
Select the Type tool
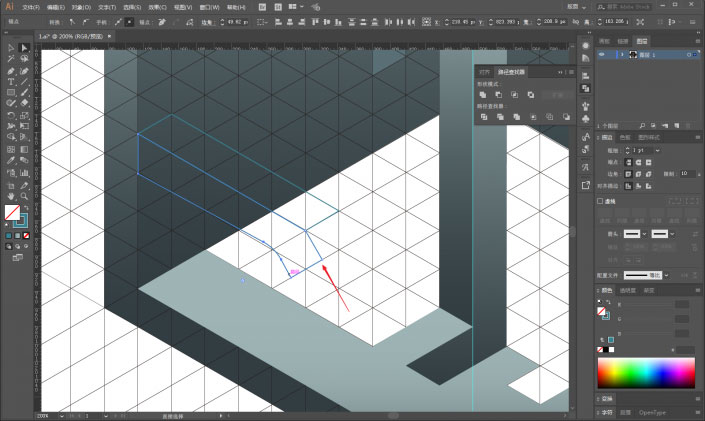(11, 82)
